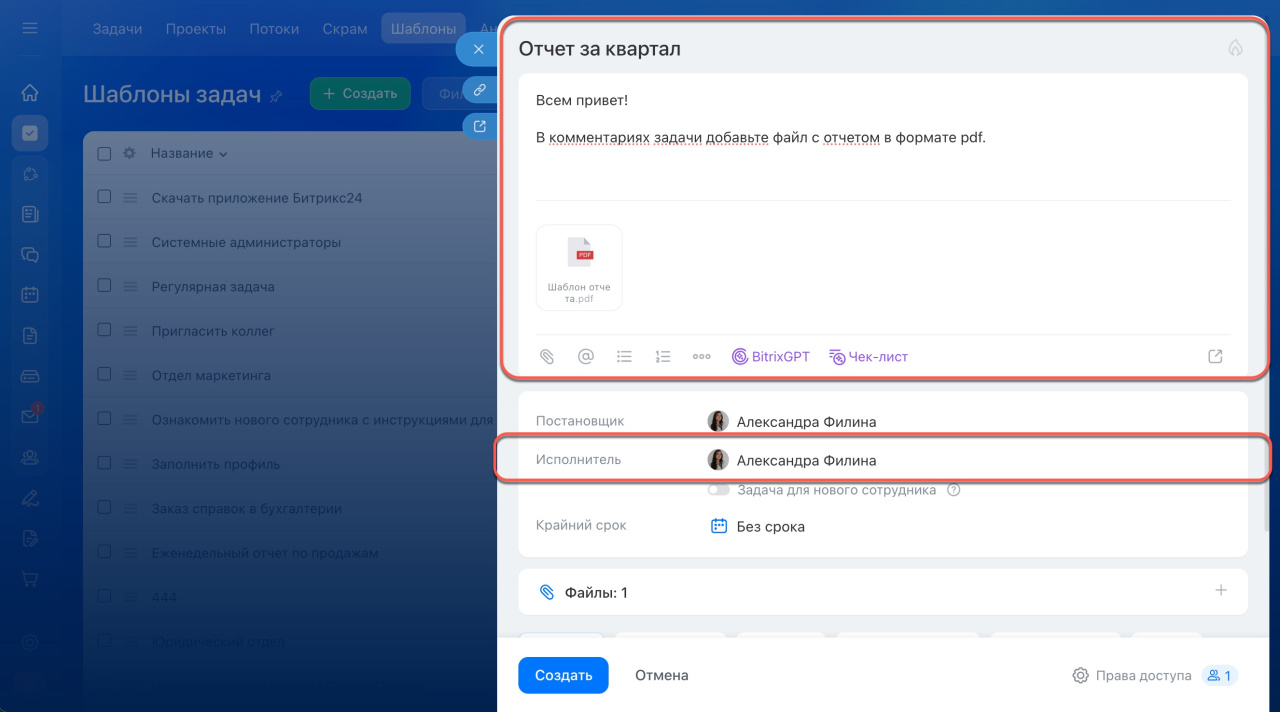
Task: Set deadline via Без срока
Action: [771, 526]
